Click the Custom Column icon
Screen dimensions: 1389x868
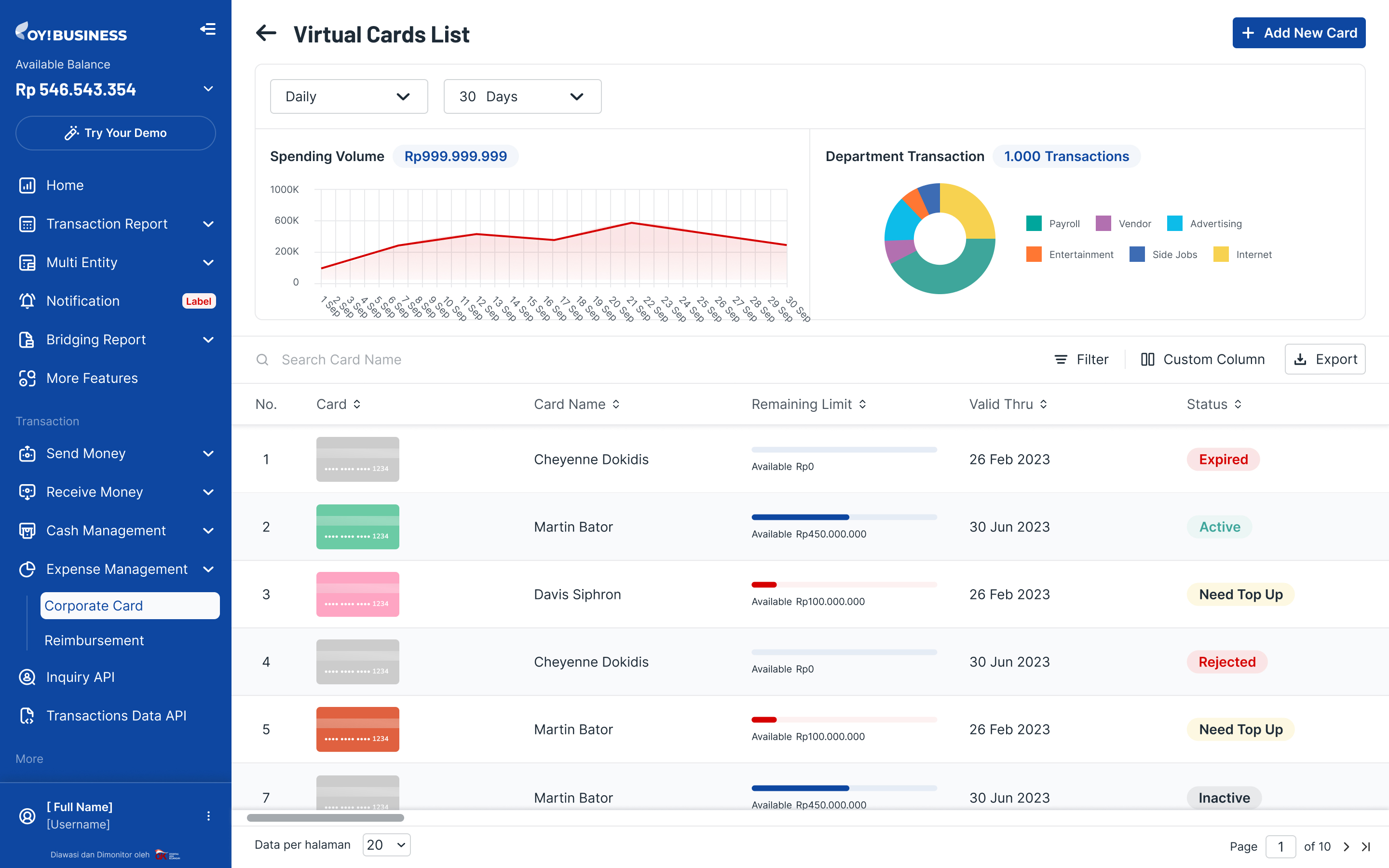(1147, 359)
